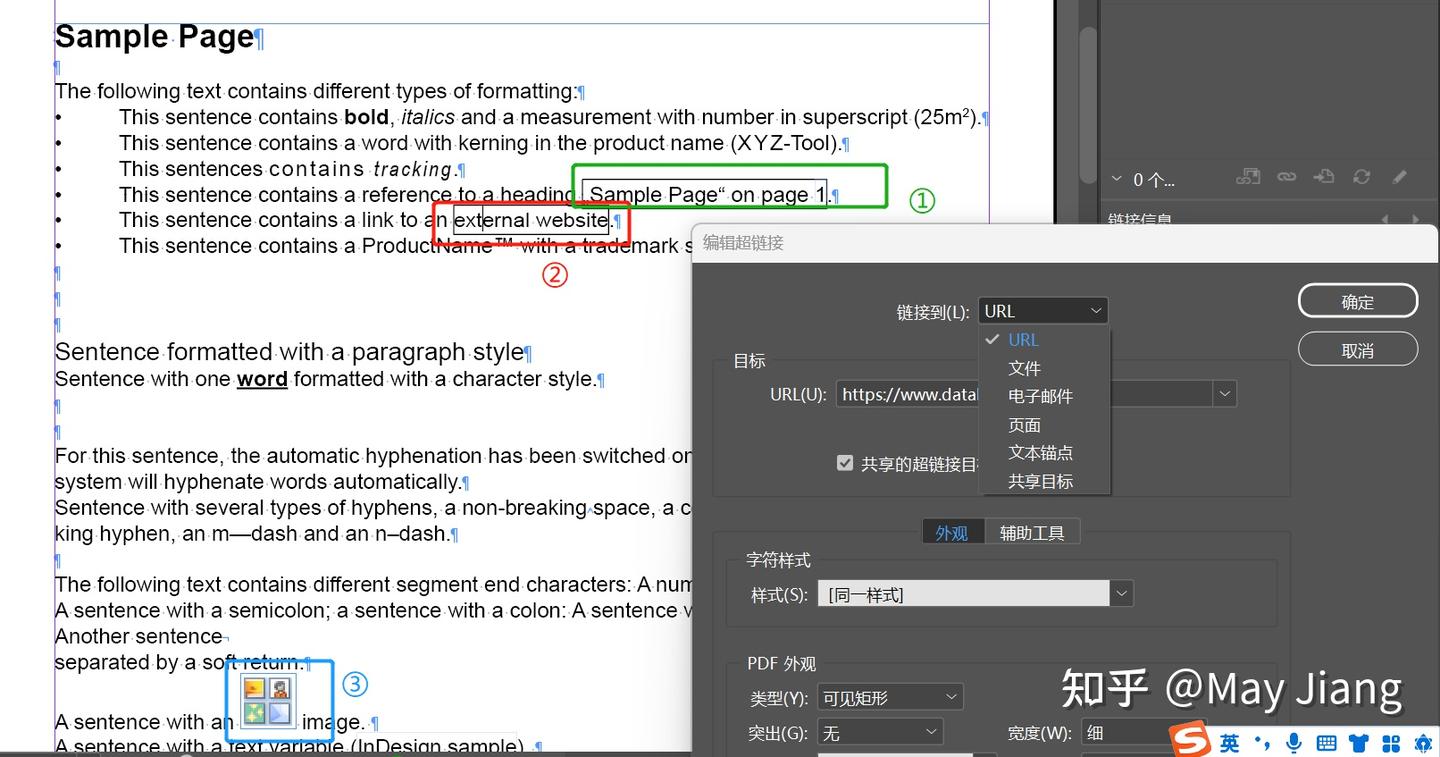Click the update hyperlinks refresh icon
Viewport: 1440px width, 757px height.
coord(1361,175)
